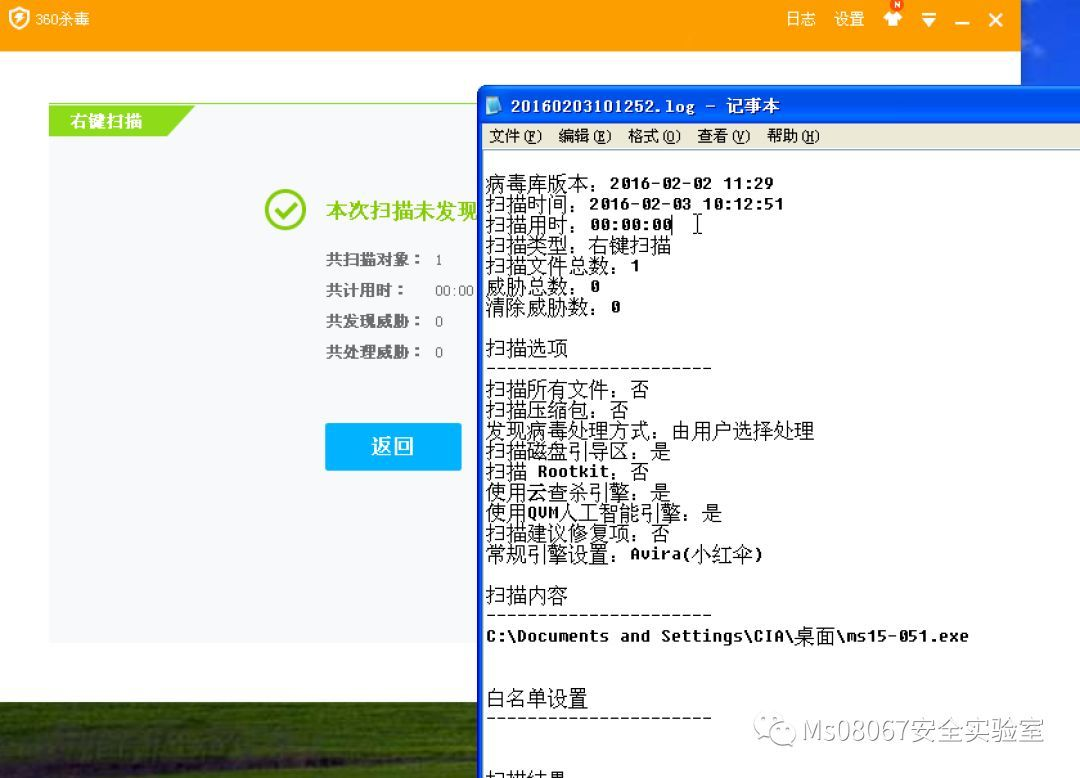Image resolution: width=1080 pixels, height=778 pixels.
Task: Click the line 扫描建议修复项: 否
Action: point(578,534)
